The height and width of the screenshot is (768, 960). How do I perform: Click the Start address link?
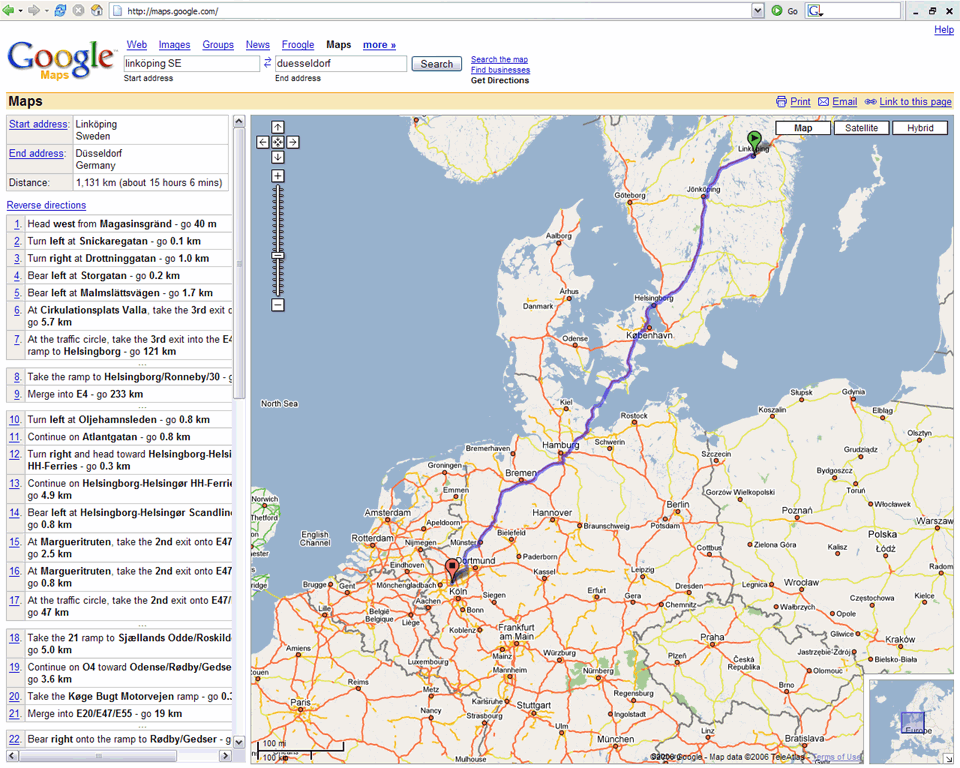(38, 124)
